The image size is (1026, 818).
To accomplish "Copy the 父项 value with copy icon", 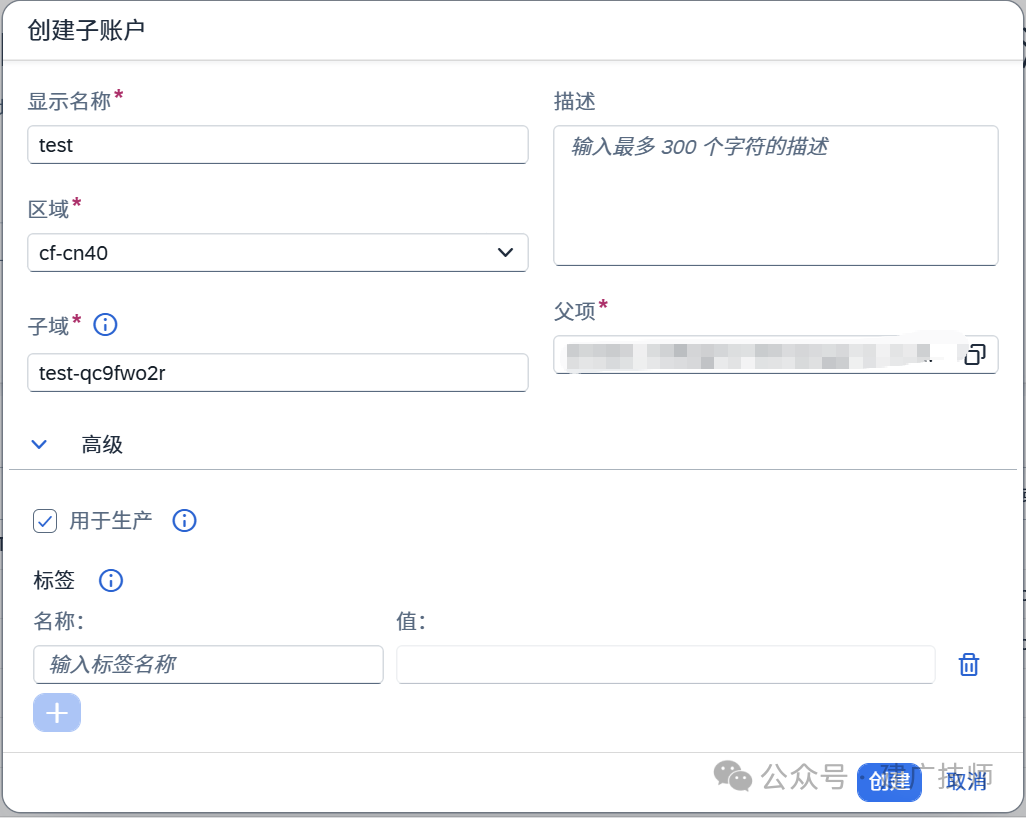I will pyautogui.click(x=974, y=355).
